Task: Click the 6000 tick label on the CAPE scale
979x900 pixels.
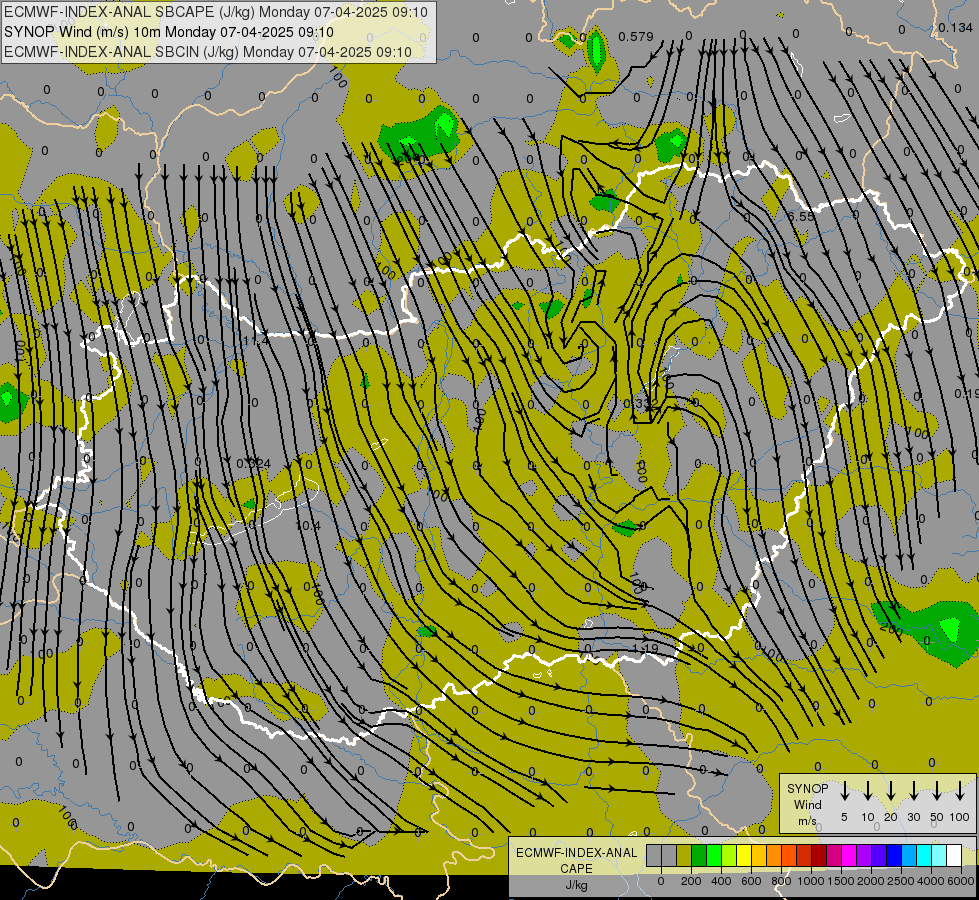Action: 961,881
